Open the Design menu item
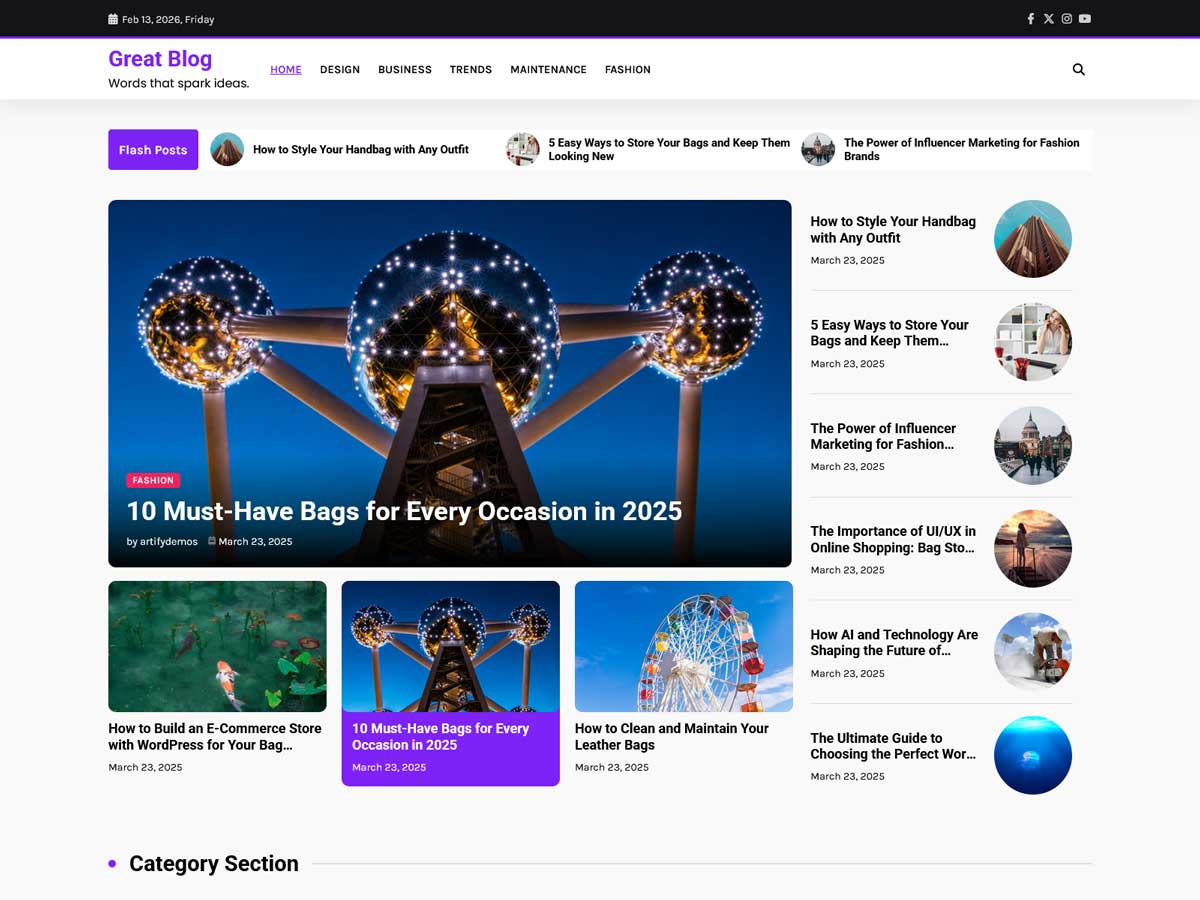 pyautogui.click(x=339, y=70)
